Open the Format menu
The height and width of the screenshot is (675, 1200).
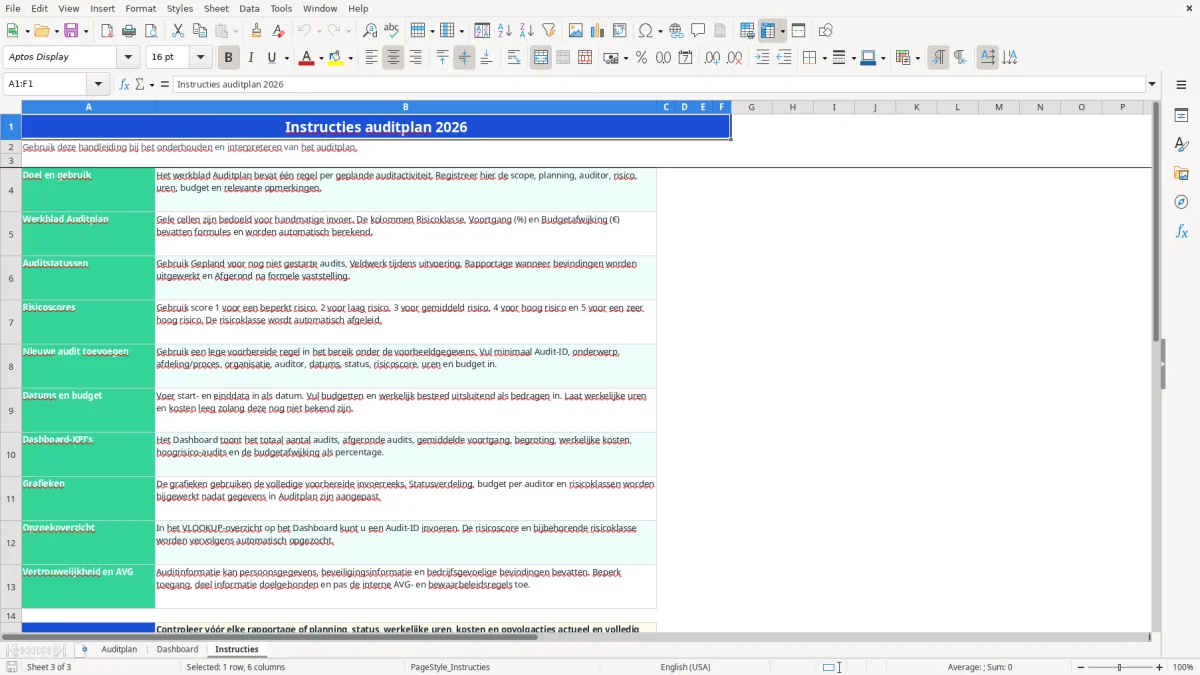point(140,8)
